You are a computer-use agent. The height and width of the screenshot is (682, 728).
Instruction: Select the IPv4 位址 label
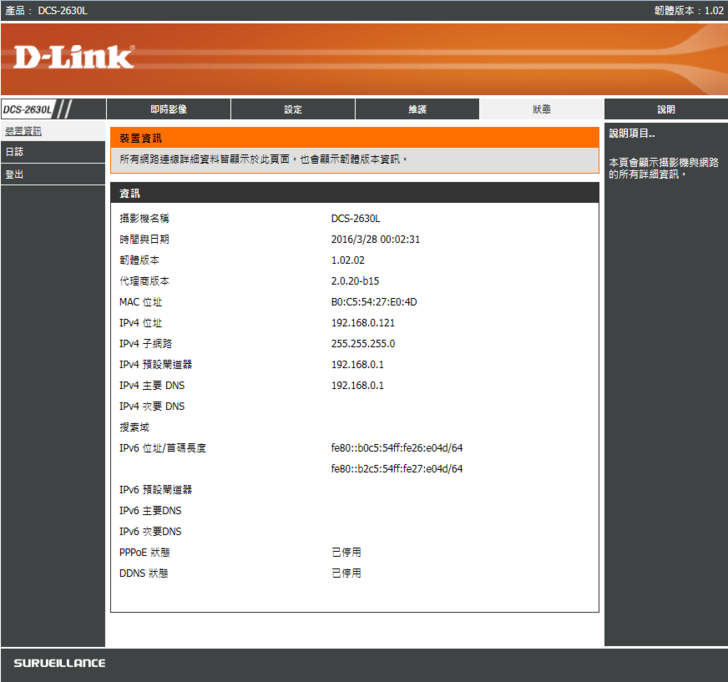click(140, 323)
